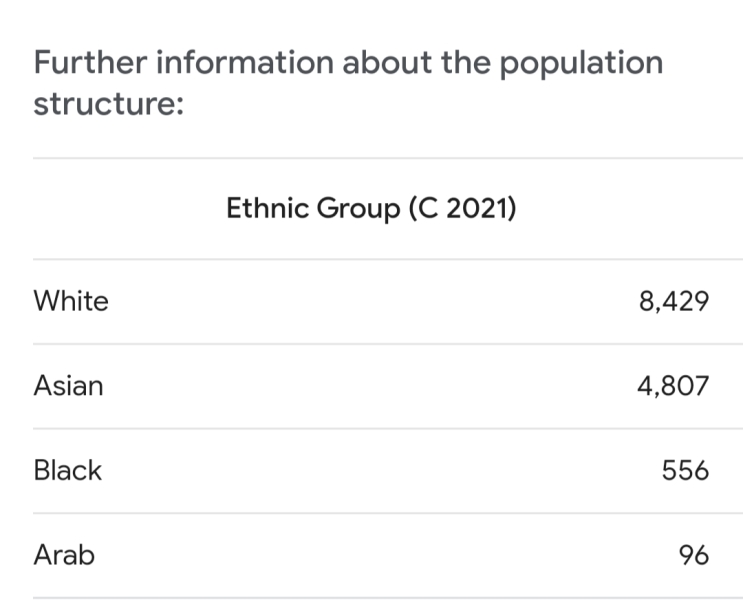Click the word "structure:" in the heading

pyautogui.click(x=108, y=105)
